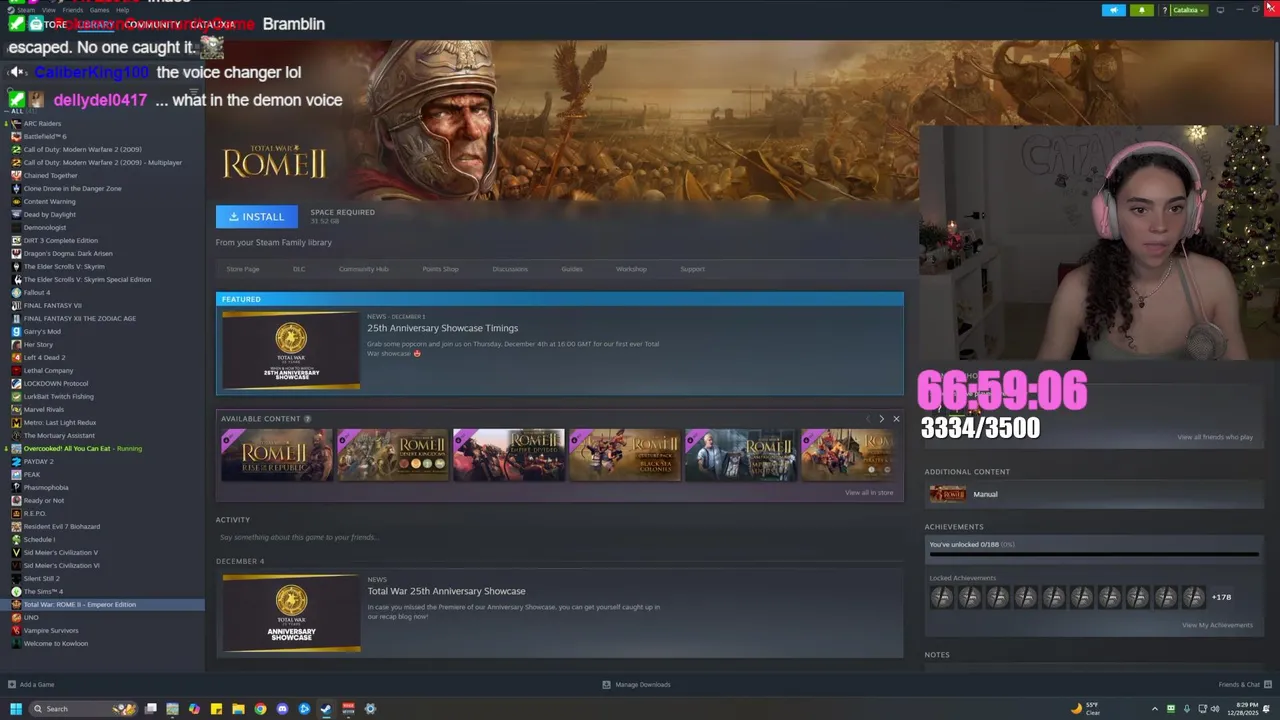
Task: Open the Steam menu
Action: (25, 10)
